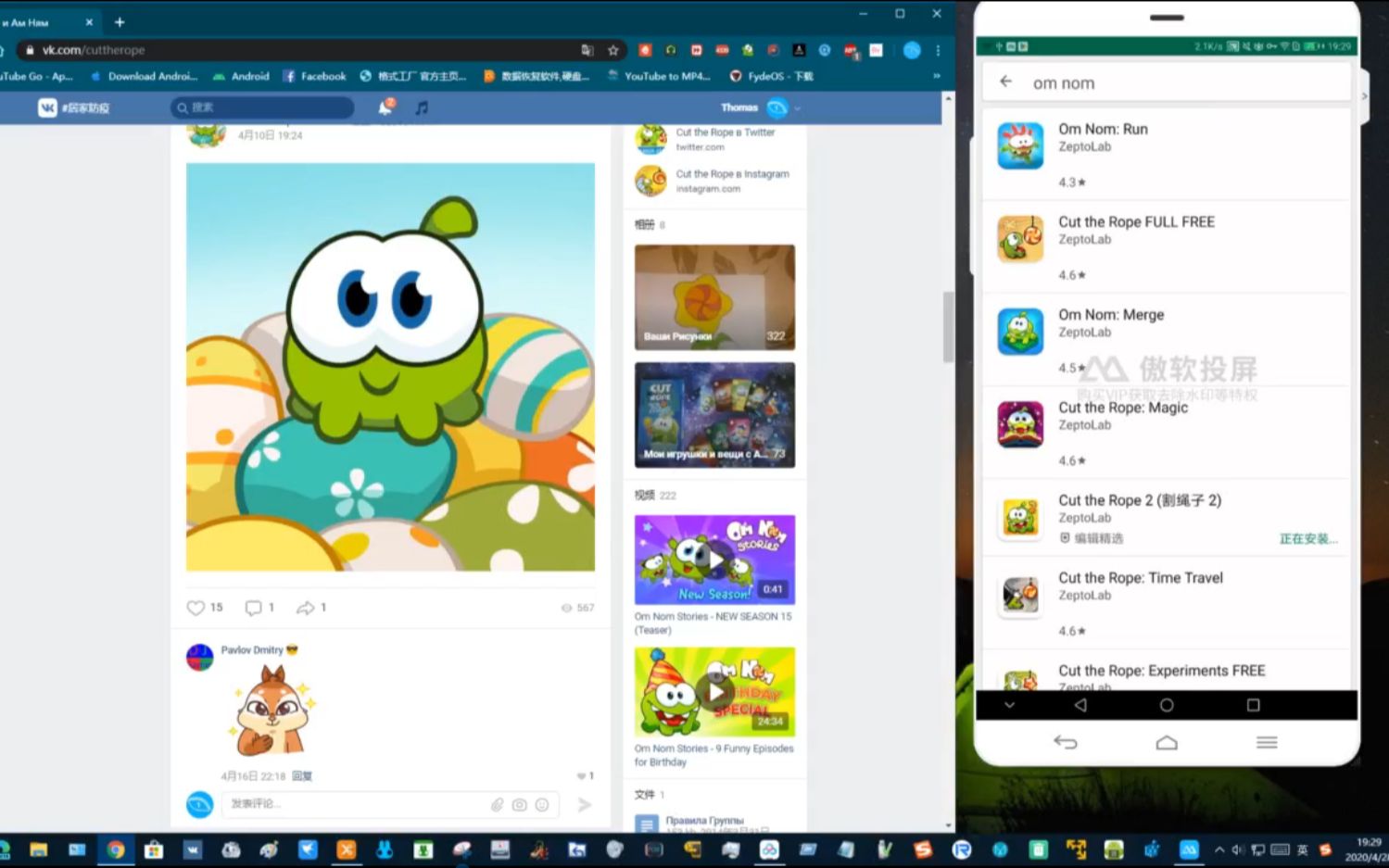Open Pavlov Dmitry's profile
Image resolution: width=1389 pixels, height=868 pixels.
pos(252,649)
